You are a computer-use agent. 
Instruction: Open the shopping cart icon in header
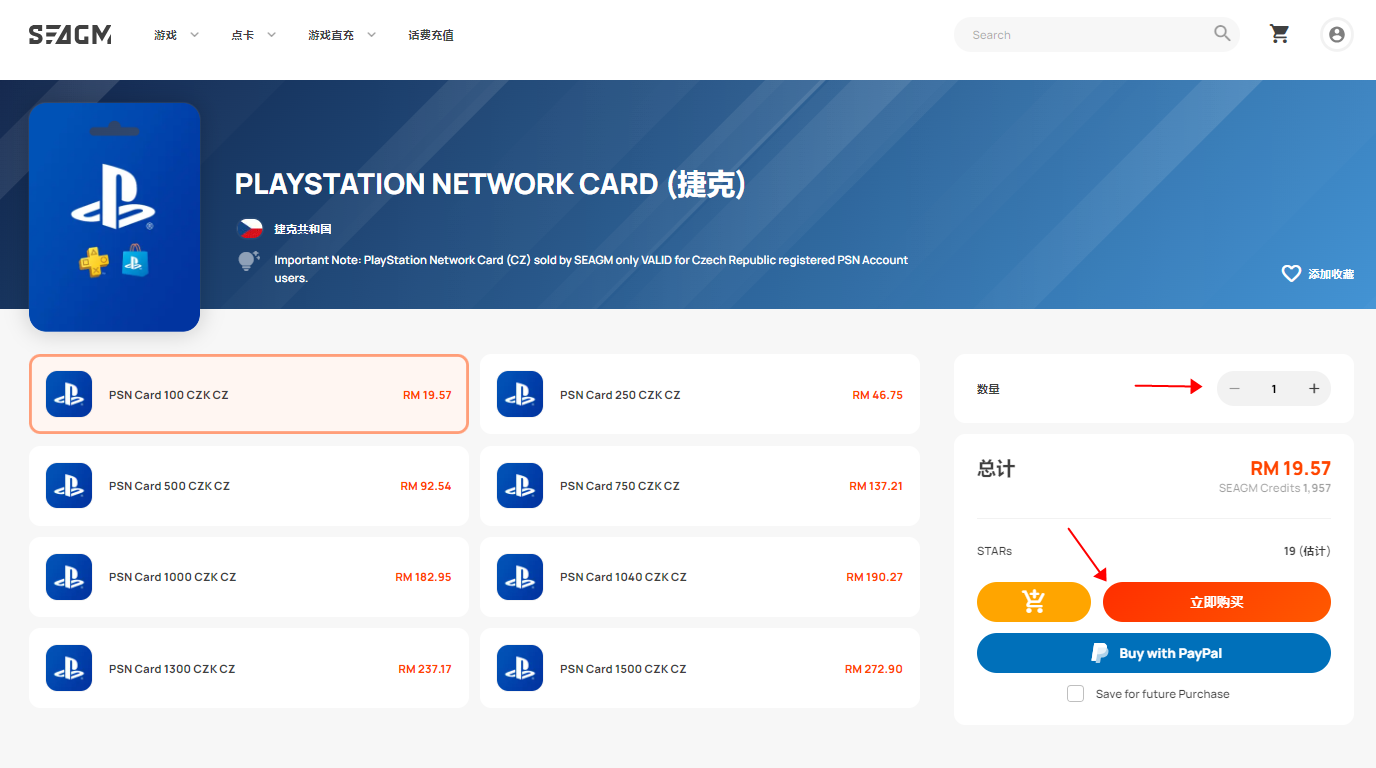(1279, 34)
